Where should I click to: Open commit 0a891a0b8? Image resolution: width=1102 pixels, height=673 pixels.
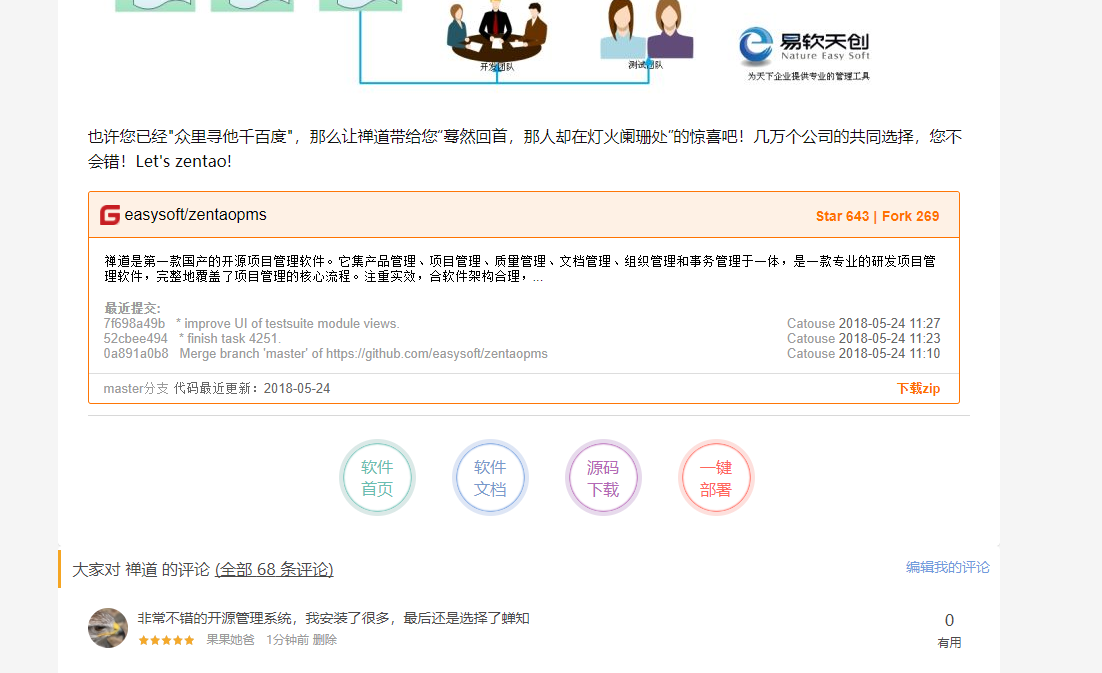point(136,353)
